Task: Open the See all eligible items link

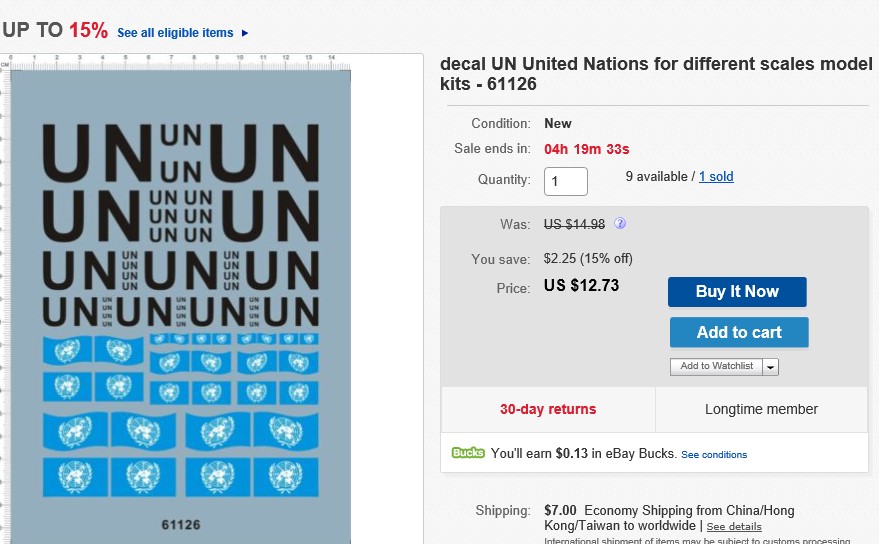Action: click(175, 33)
